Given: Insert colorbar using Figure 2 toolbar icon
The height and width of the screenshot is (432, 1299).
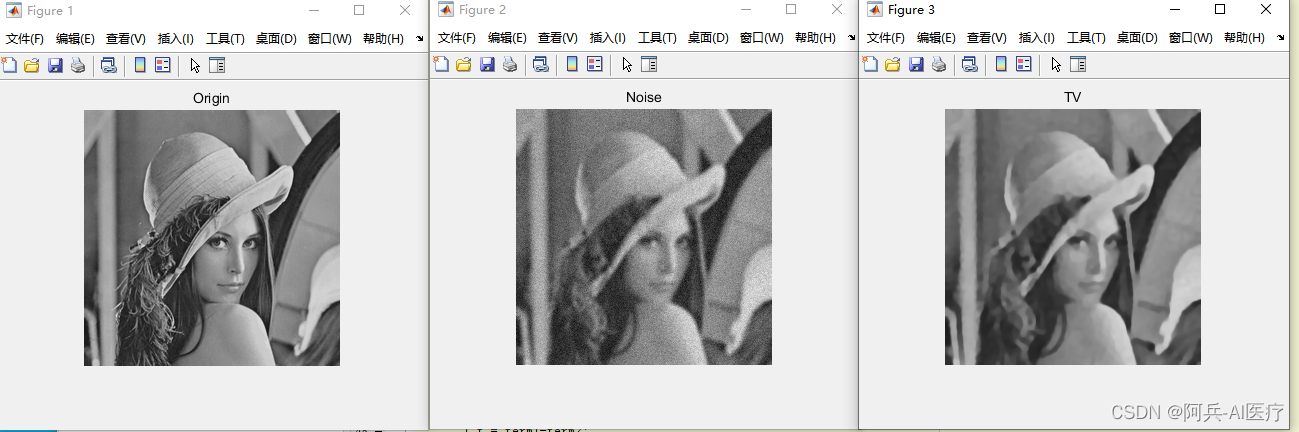Looking at the screenshot, I should [x=572, y=65].
